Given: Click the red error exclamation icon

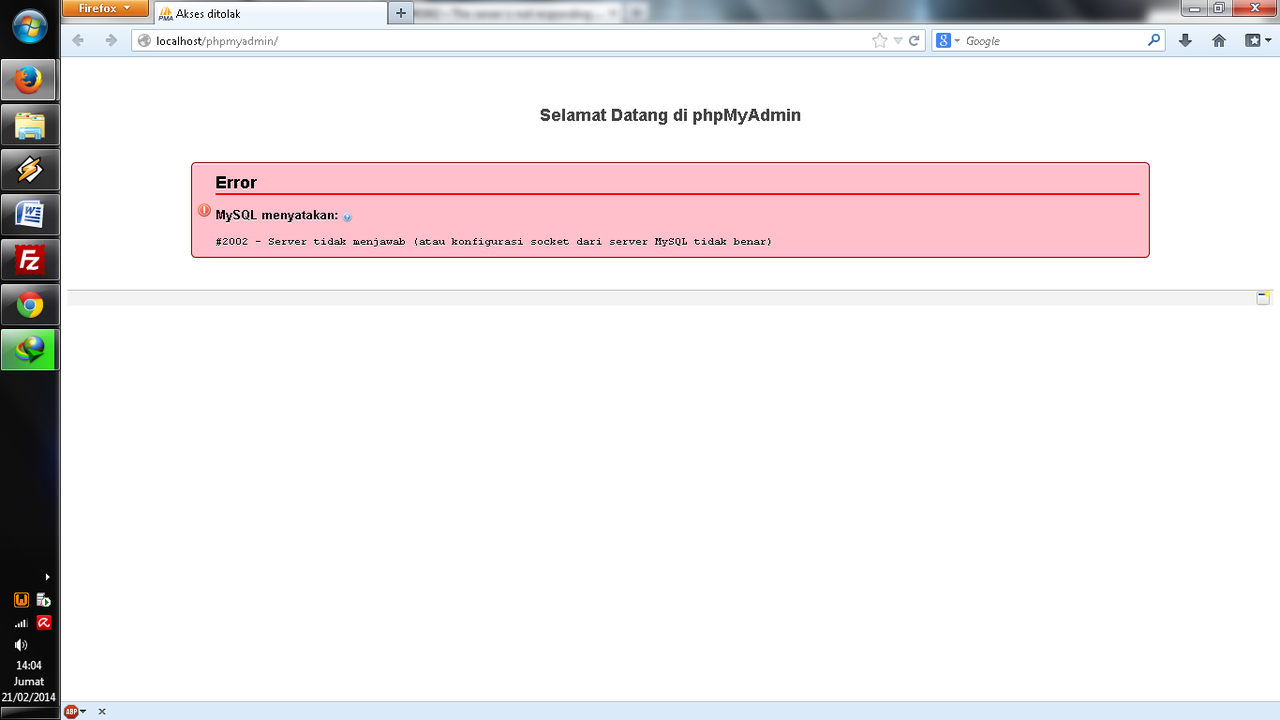Looking at the screenshot, I should pos(204,210).
